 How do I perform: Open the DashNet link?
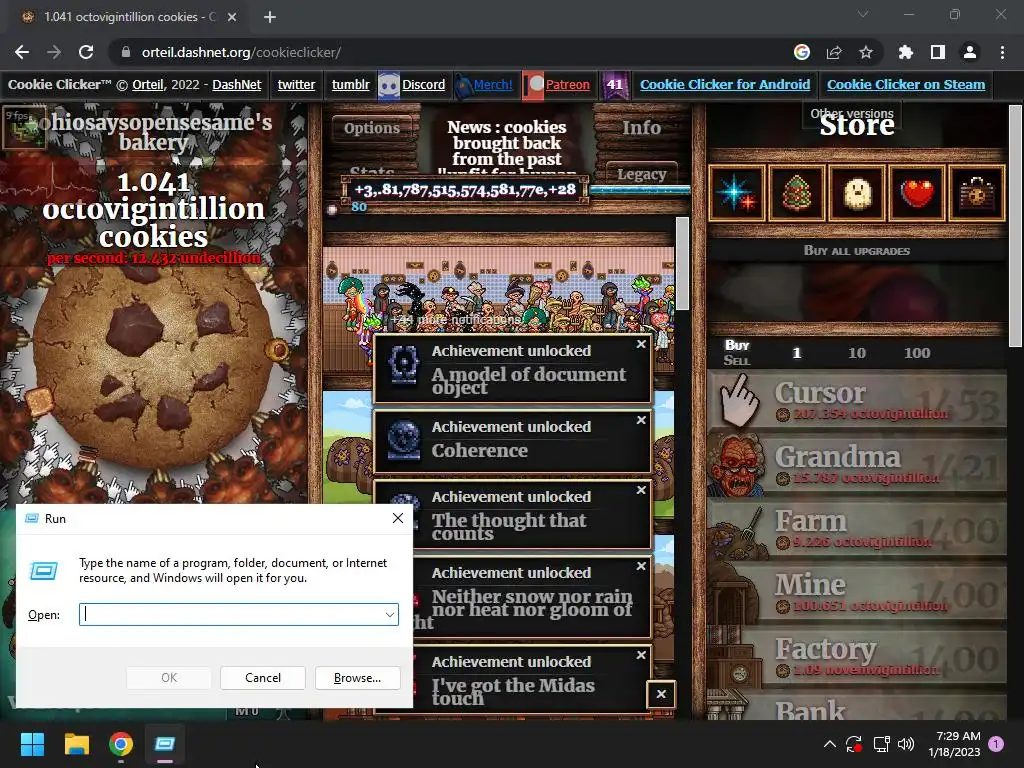click(236, 84)
